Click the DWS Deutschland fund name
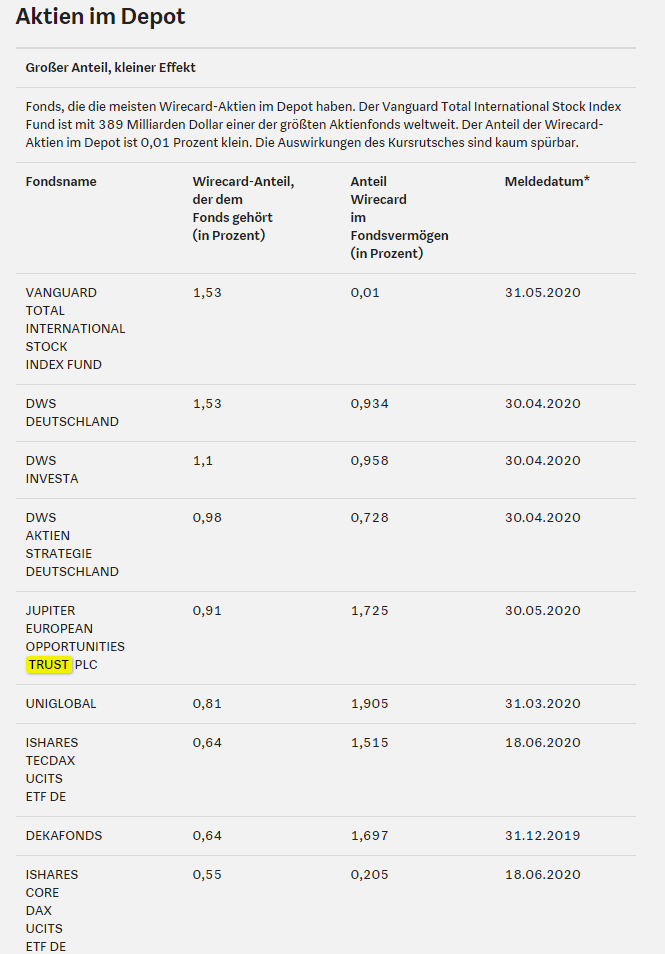 coord(72,413)
